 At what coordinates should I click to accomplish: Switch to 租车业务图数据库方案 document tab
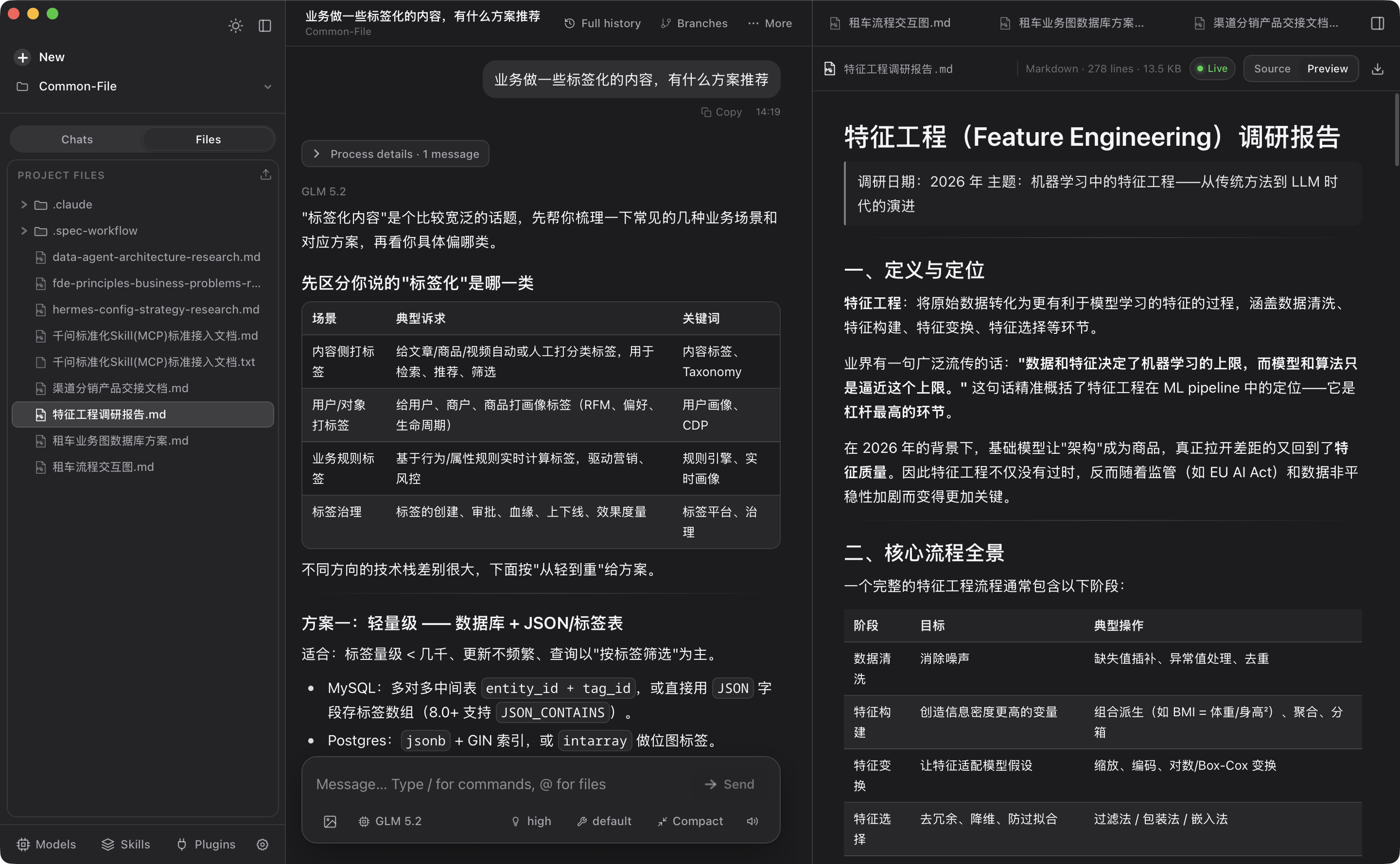pyautogui.click(x=1072, y=23)
